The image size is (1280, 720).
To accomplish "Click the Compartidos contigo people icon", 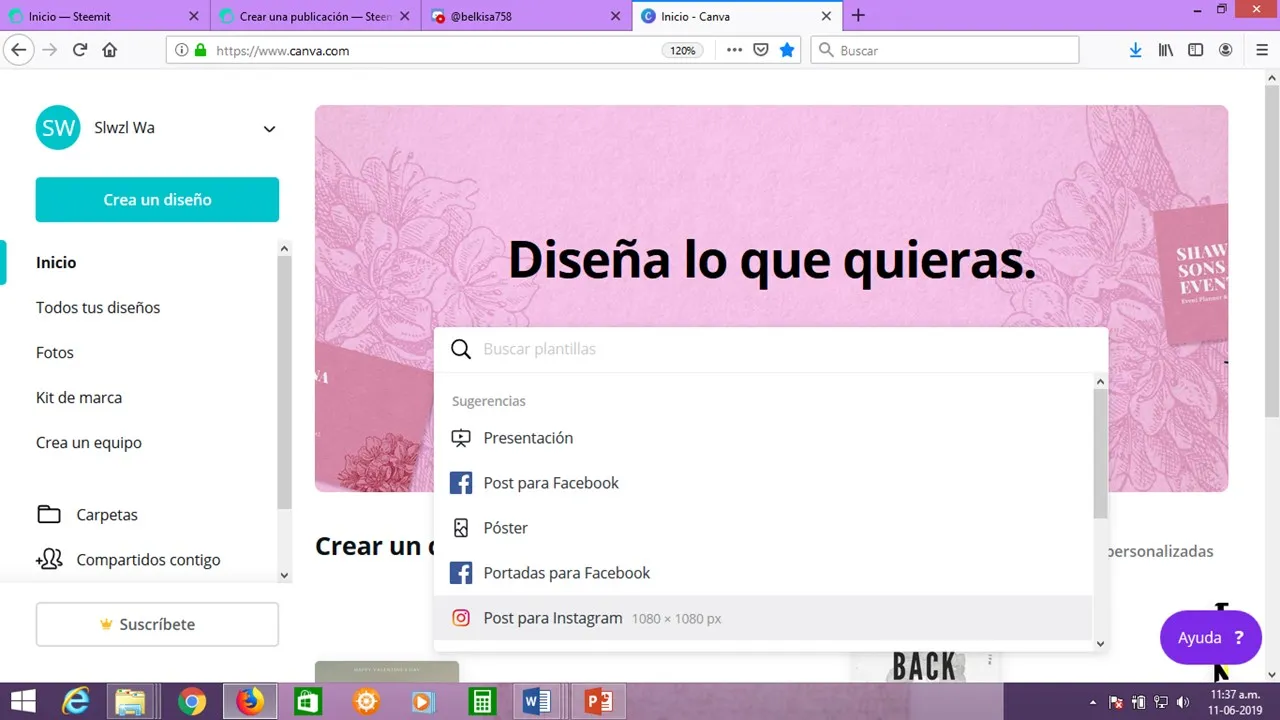I will (49, 560).
